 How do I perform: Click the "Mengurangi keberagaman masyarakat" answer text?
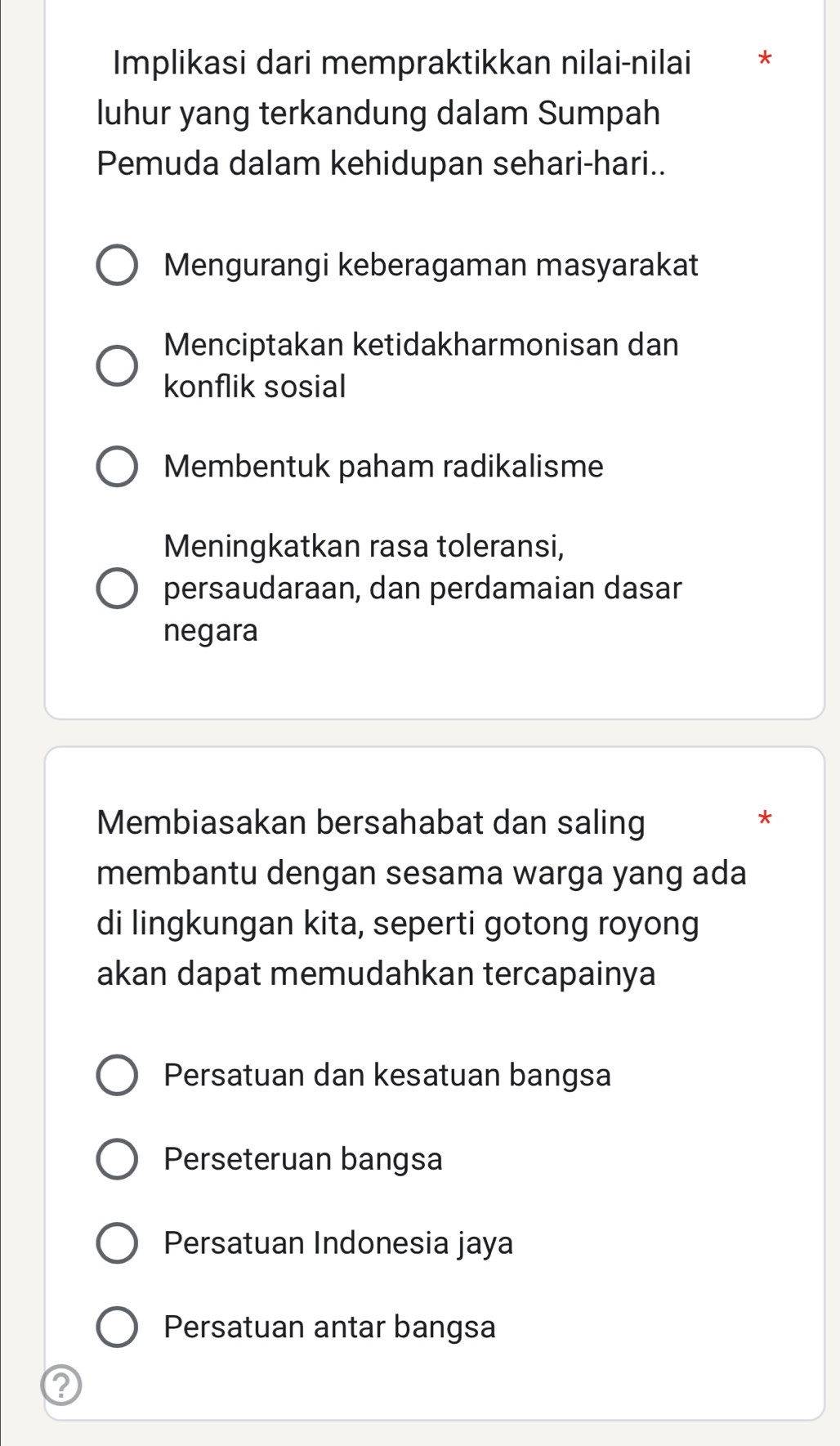click(x=431, y=265)
